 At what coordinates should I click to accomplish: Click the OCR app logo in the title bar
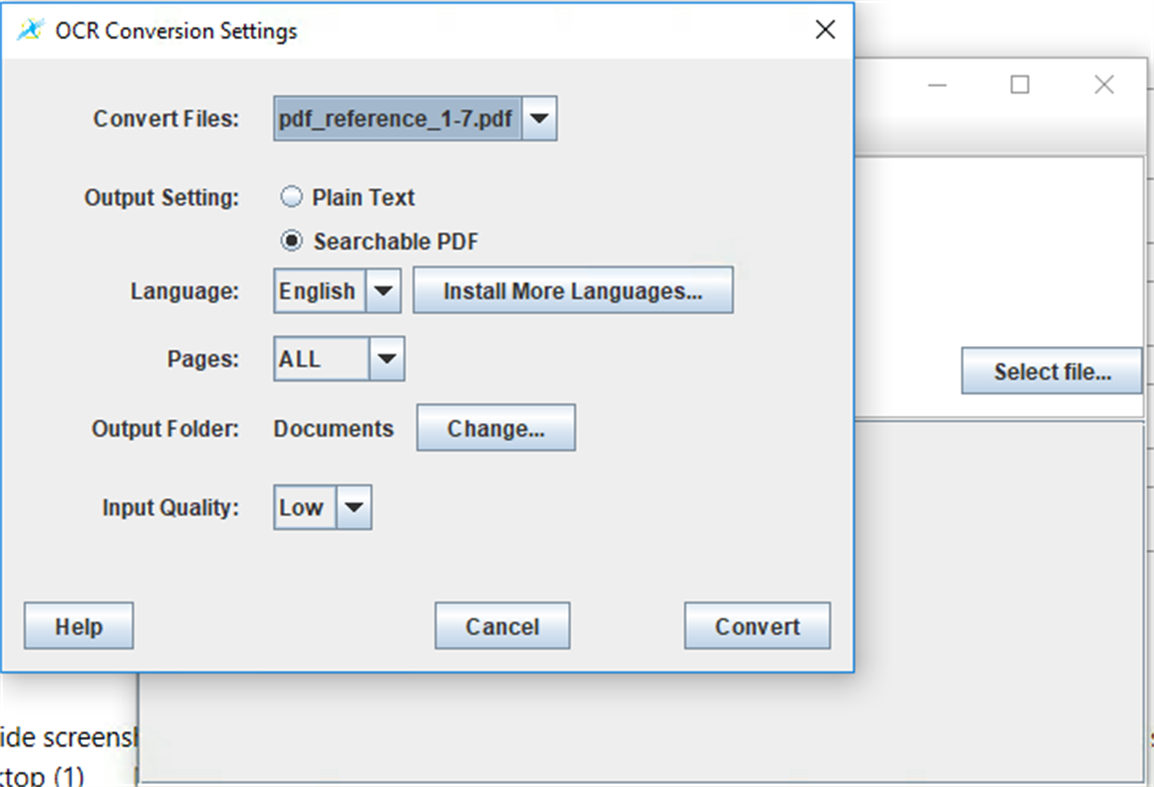click(30, 30)
